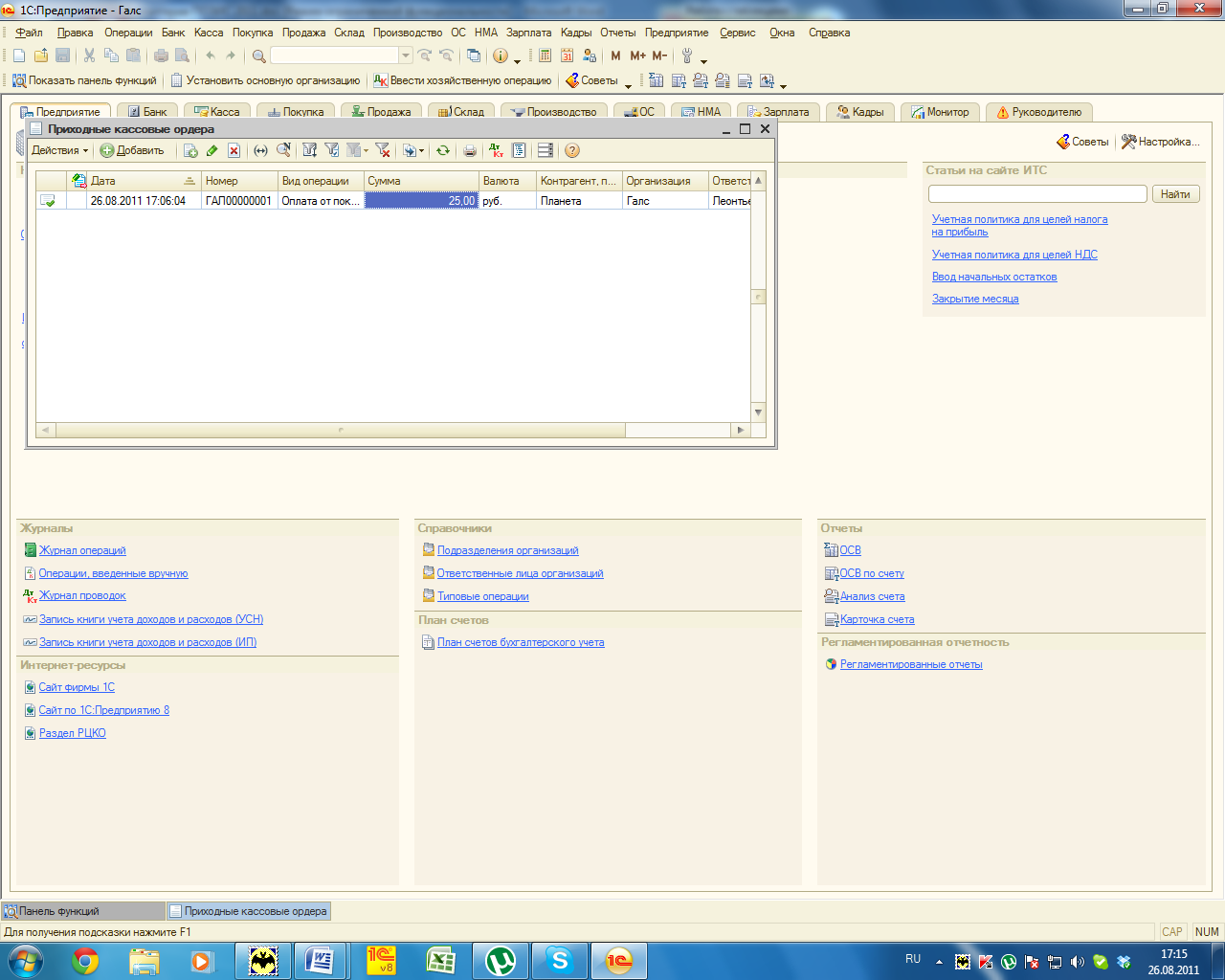Screen dimensions: 1225x980
Task: Click the Дата column header
Action: 145,181
